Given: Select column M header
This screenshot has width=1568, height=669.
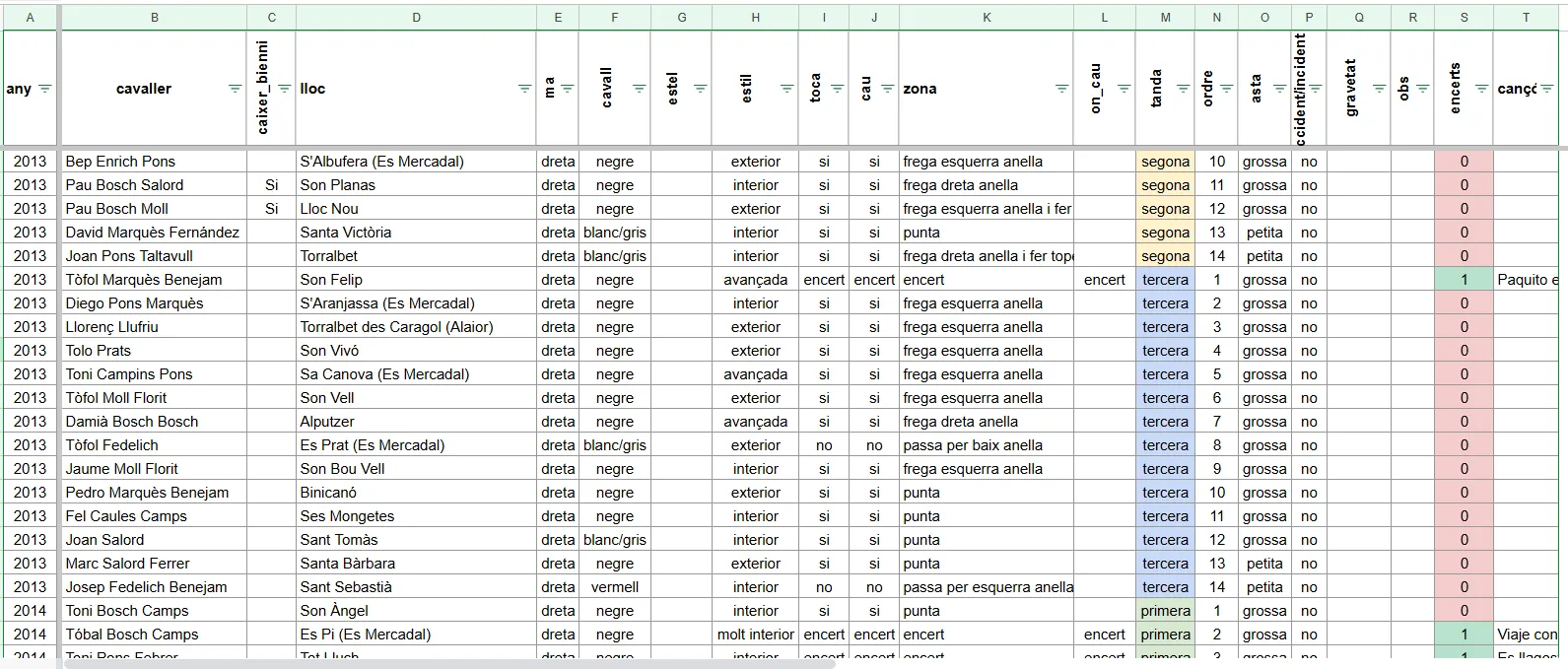Looking at the screenshot, I should click(x=1165, y=18).
